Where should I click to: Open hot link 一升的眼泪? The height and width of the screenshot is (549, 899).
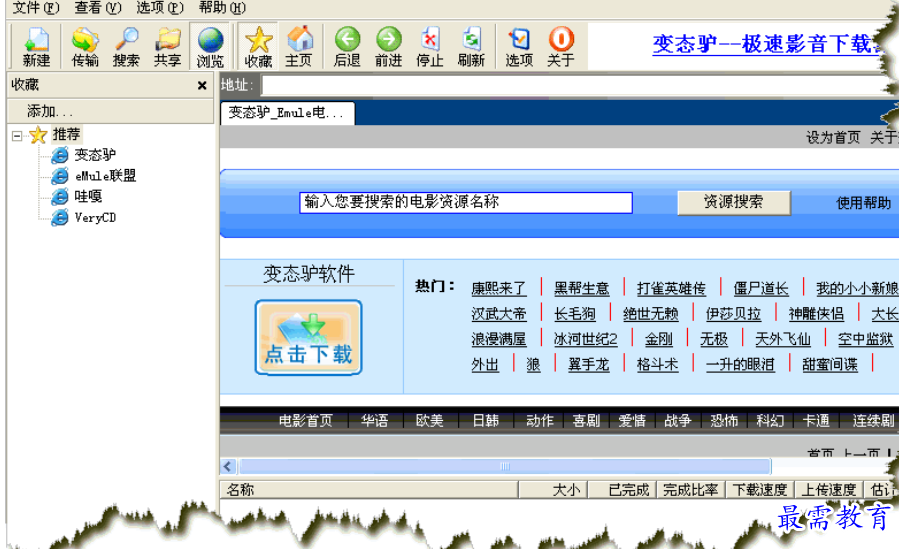point(740,364)
